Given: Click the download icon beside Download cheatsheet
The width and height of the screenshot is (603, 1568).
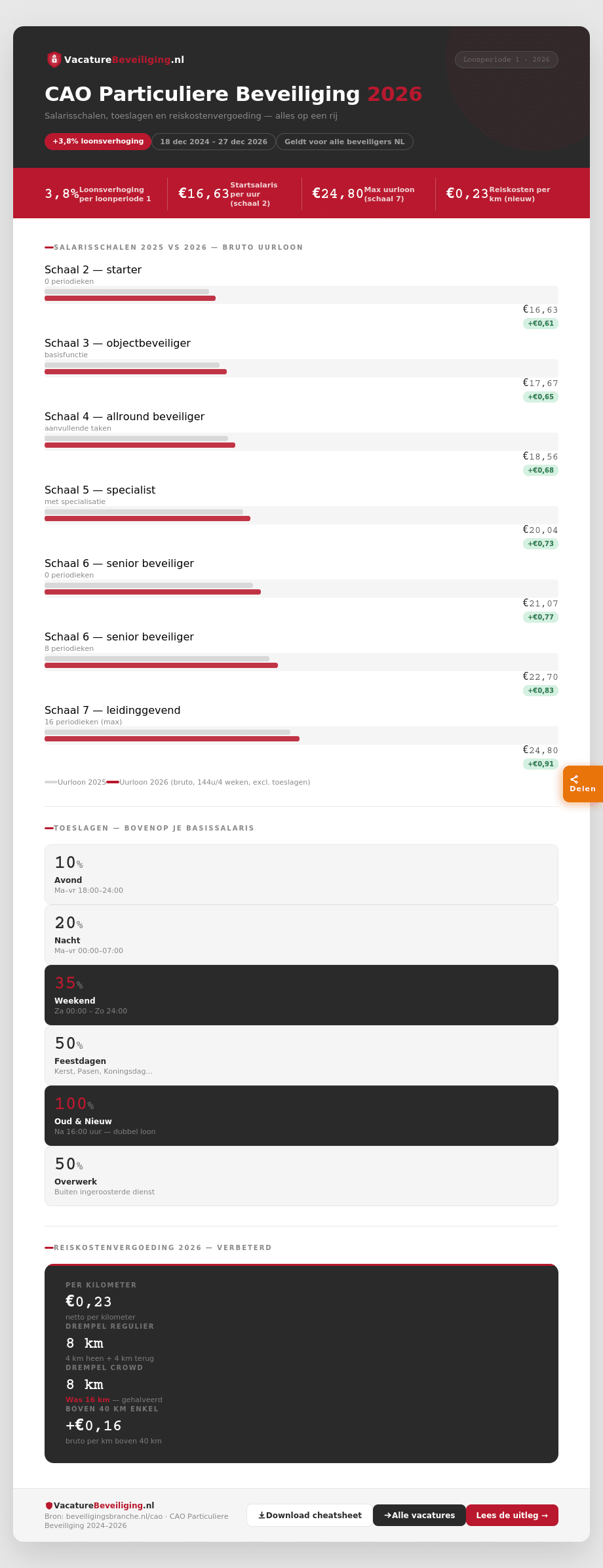Looking at the screenshot, I should coord(262,1515).
